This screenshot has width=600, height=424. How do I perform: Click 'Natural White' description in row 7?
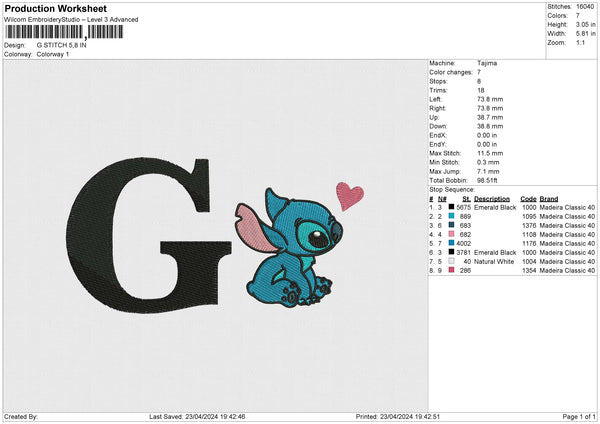click(494, 261)
